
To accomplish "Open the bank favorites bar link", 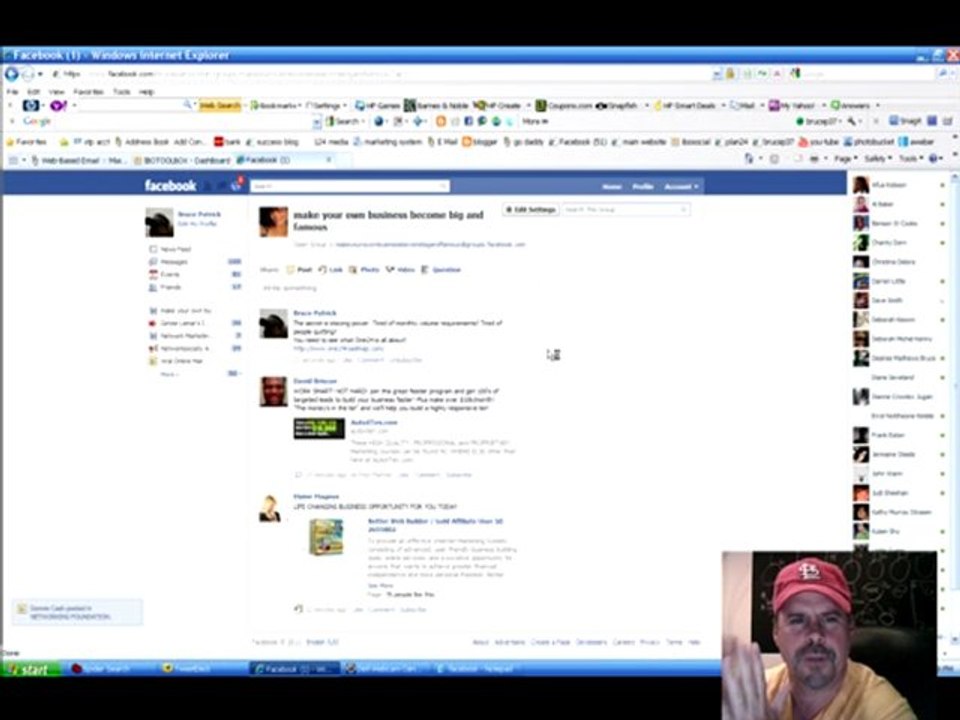I will (x=227, y=142).
